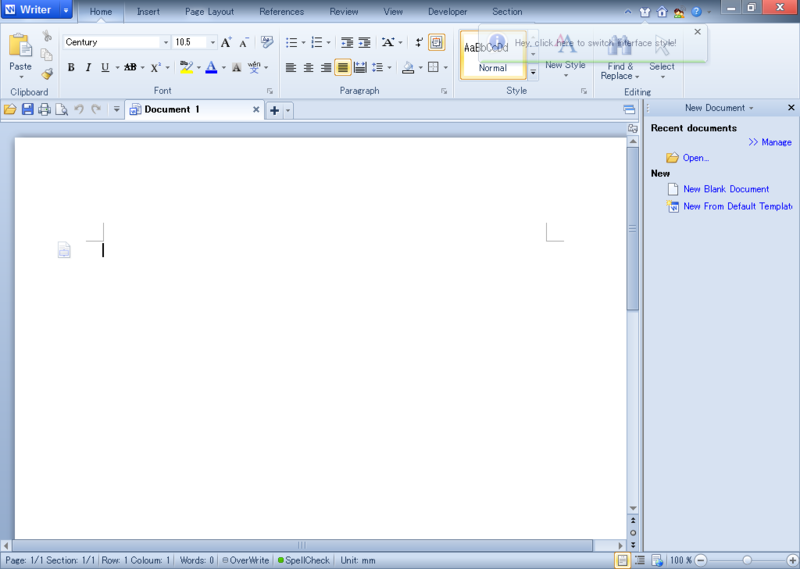Open Find & Replace dropdown

[620, 71]
